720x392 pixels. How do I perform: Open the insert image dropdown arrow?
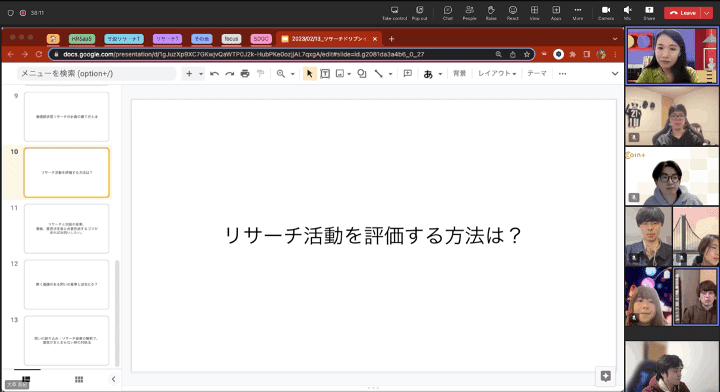349,73
